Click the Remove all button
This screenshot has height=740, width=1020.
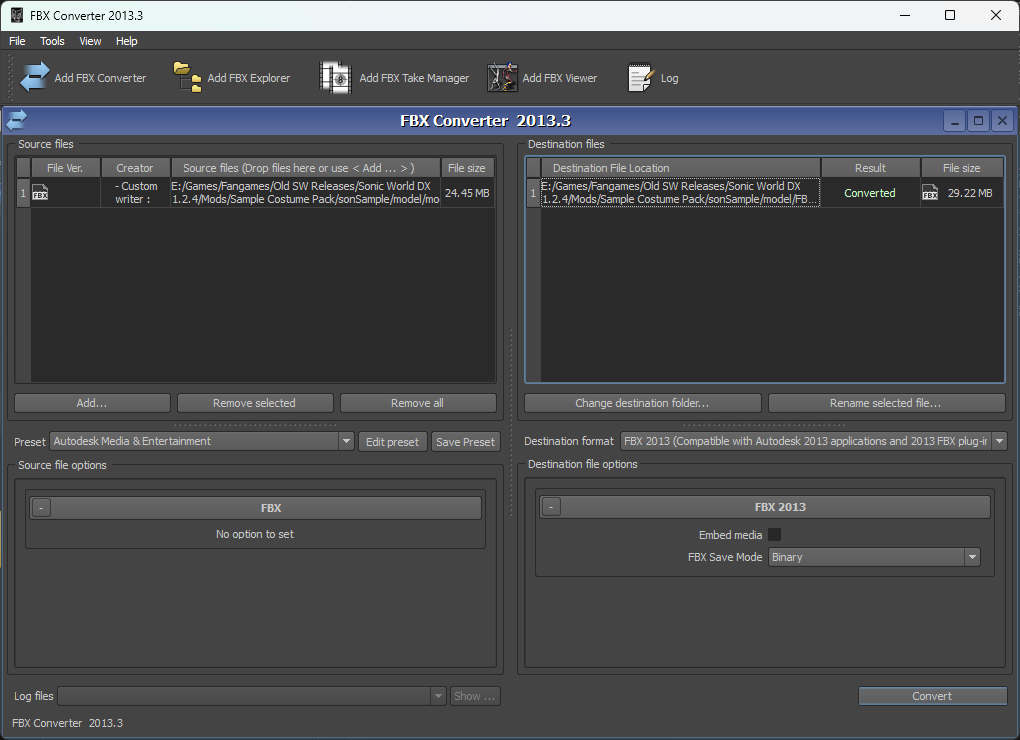pyautogui.click(x=417, y=403)
